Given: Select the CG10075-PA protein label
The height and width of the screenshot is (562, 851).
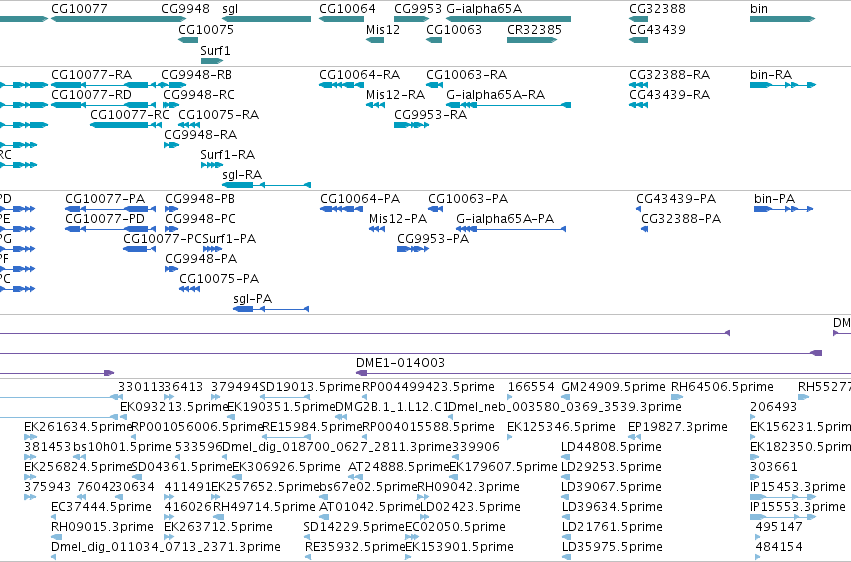Looking at the screenshot, I should (219, 279).
